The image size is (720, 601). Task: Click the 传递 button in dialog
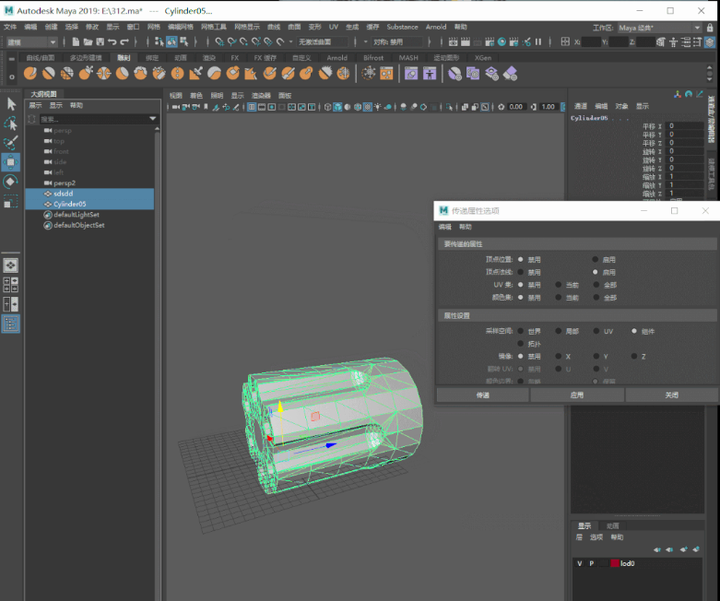pos(482,395)
